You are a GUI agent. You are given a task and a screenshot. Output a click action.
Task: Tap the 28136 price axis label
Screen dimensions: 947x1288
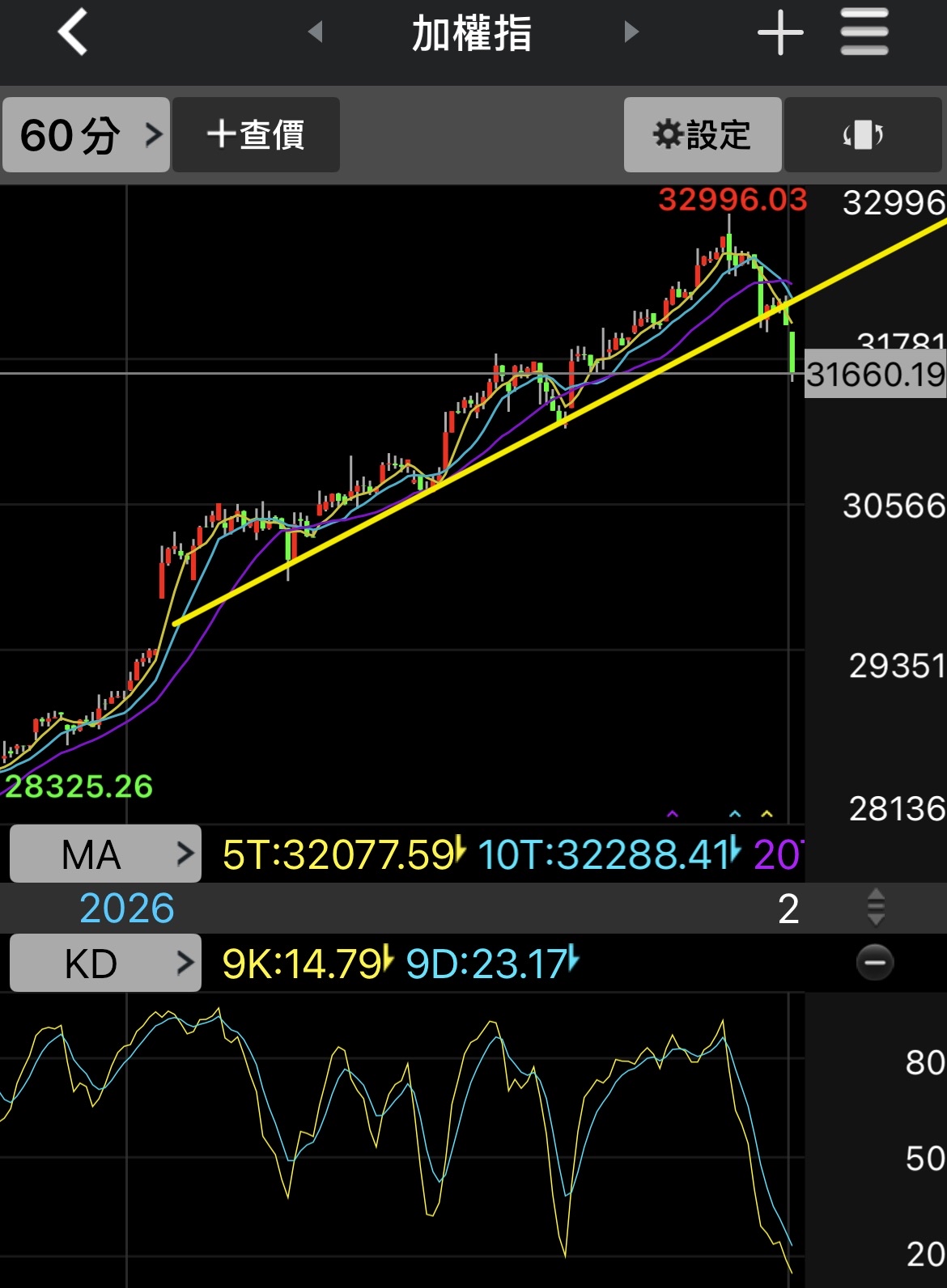[897, 808]
